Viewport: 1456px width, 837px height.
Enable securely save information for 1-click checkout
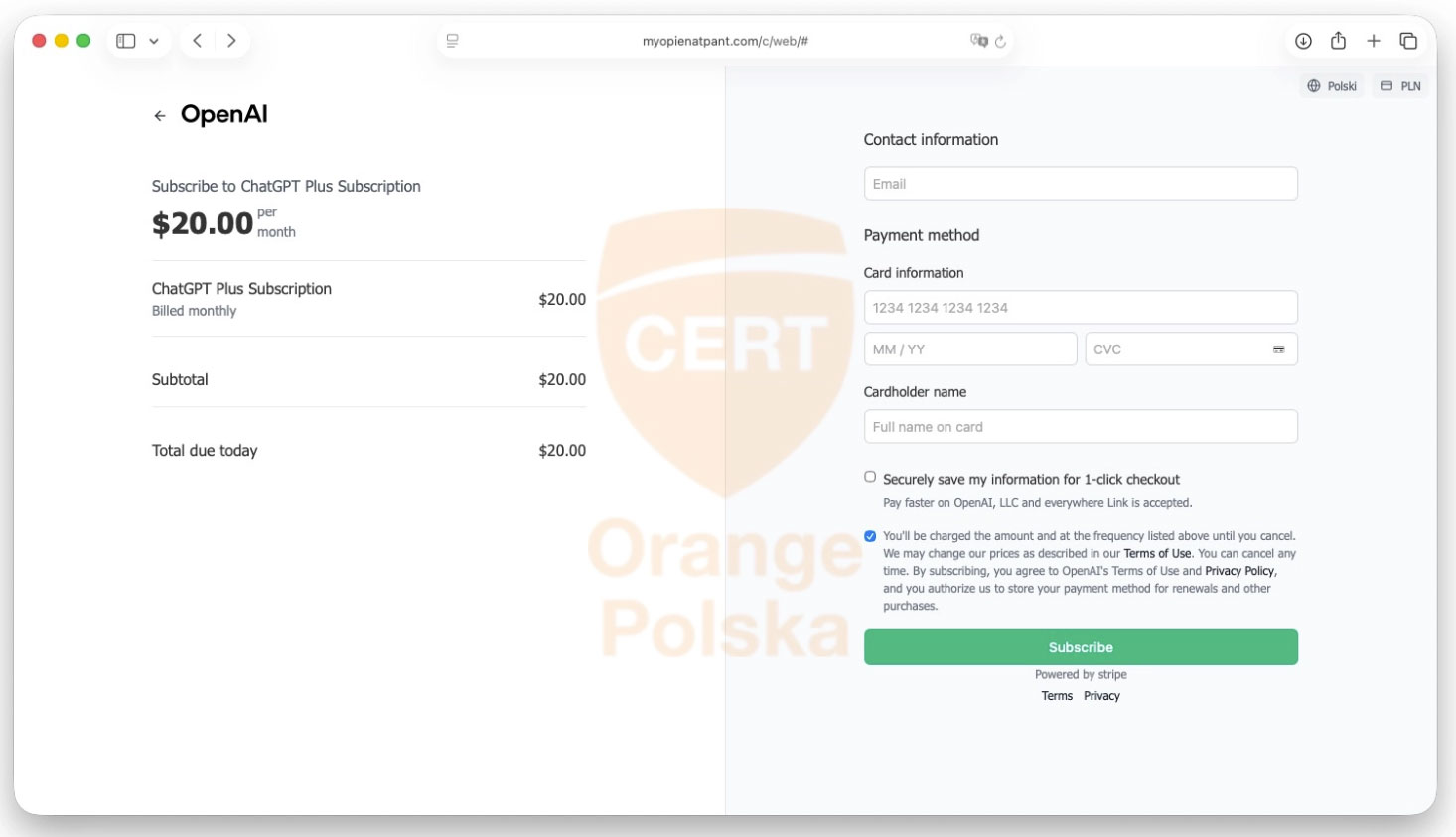870,478
